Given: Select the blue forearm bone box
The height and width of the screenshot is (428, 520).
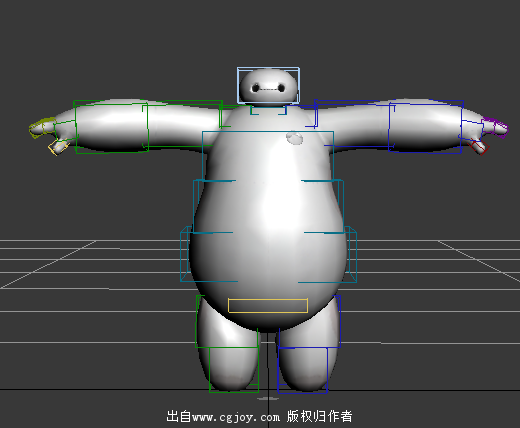Looking at the screenshot, I should tap(426, 127).
